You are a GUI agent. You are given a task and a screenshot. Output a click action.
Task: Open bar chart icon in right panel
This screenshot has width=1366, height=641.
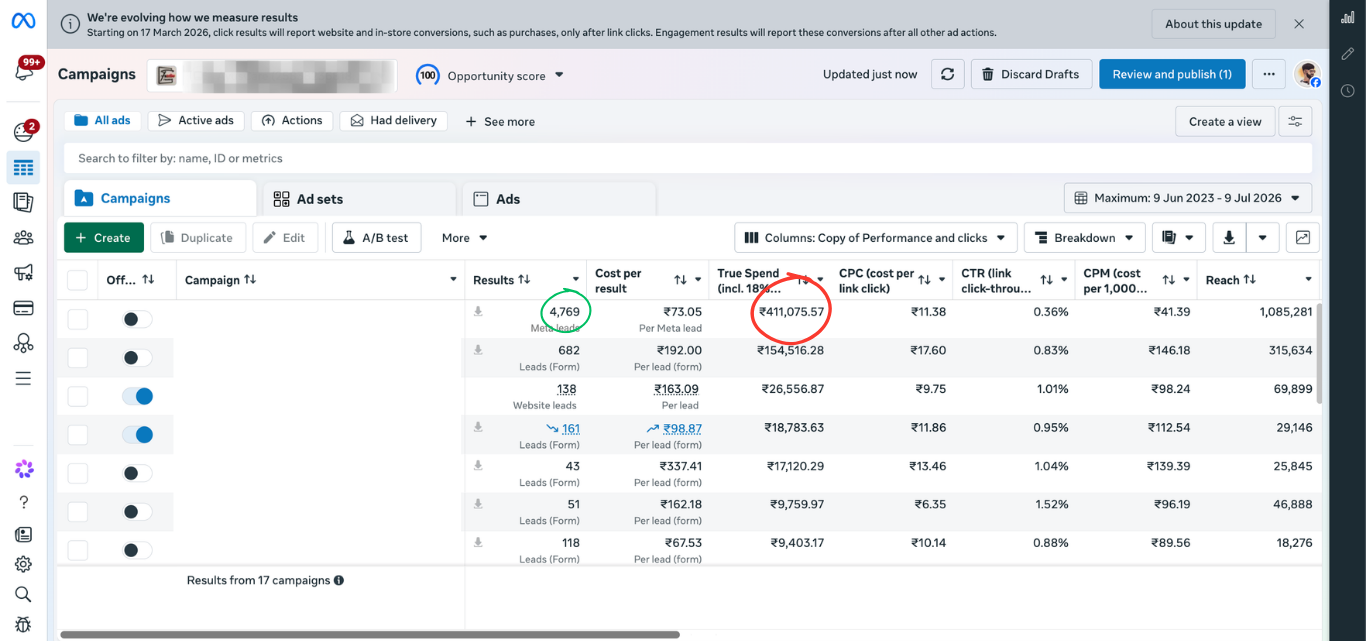pos(1347,18)
